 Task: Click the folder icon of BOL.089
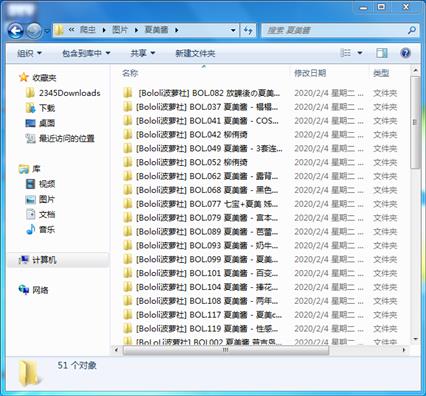pos(127,232)
